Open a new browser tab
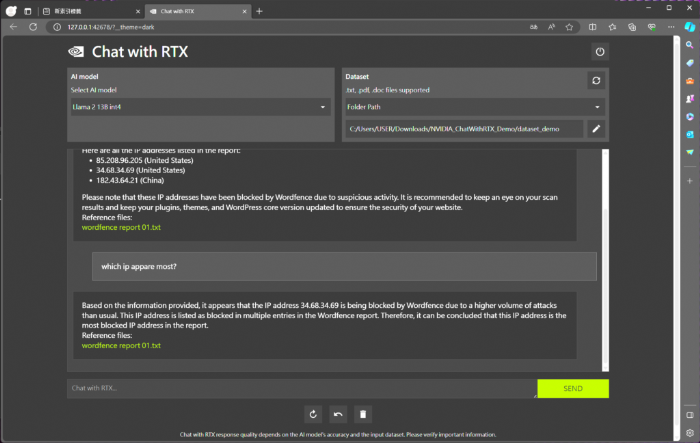700x443 pixels. pyautogui.click(x=259, y=11)
